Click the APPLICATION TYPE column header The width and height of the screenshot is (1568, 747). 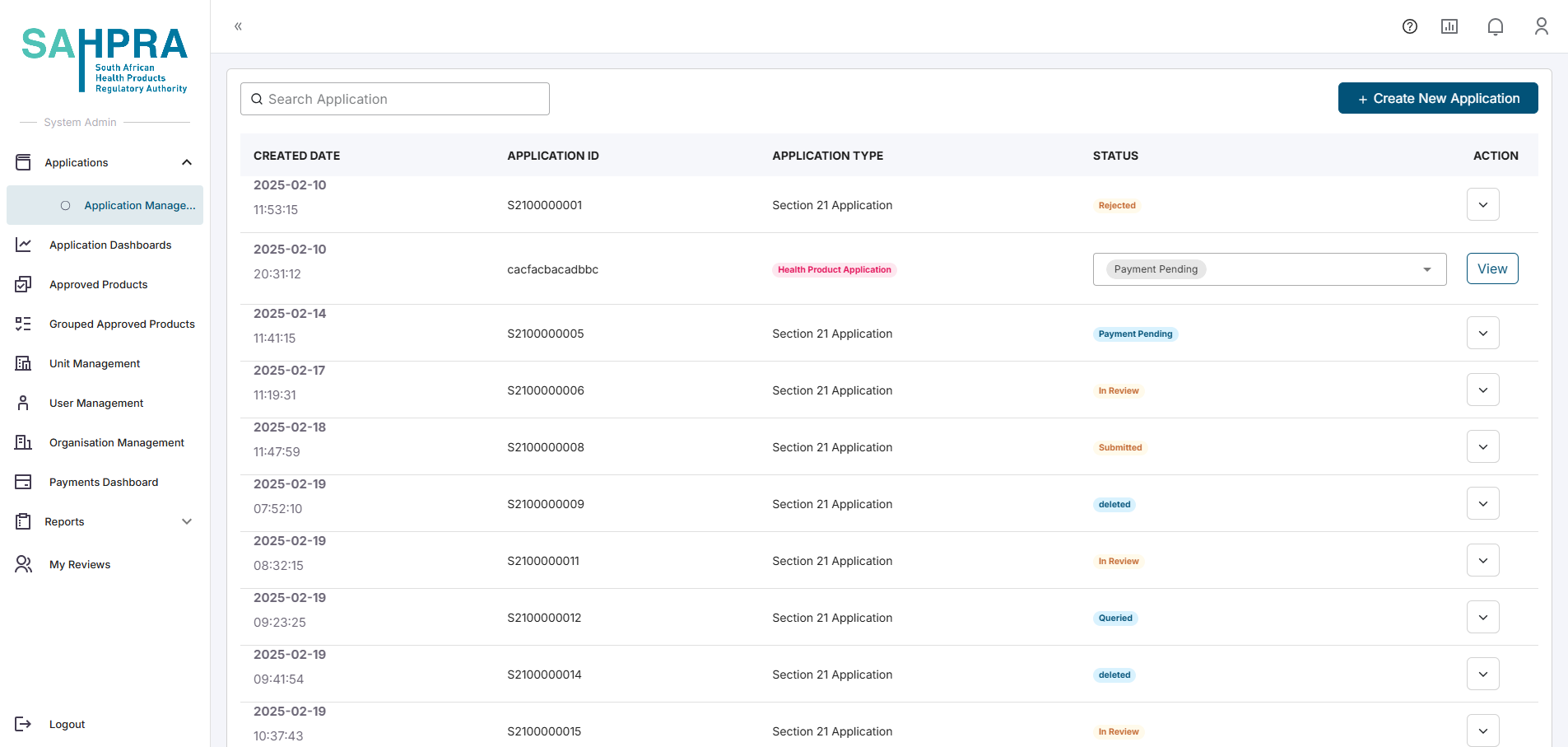(x=827, y=156)
